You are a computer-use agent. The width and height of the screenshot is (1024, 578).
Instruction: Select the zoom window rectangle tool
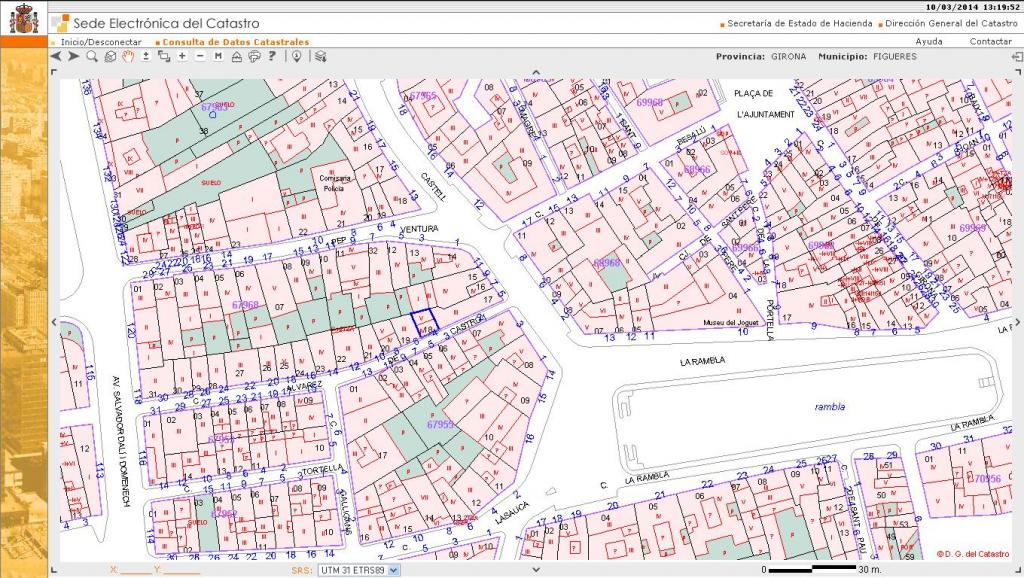164,57
